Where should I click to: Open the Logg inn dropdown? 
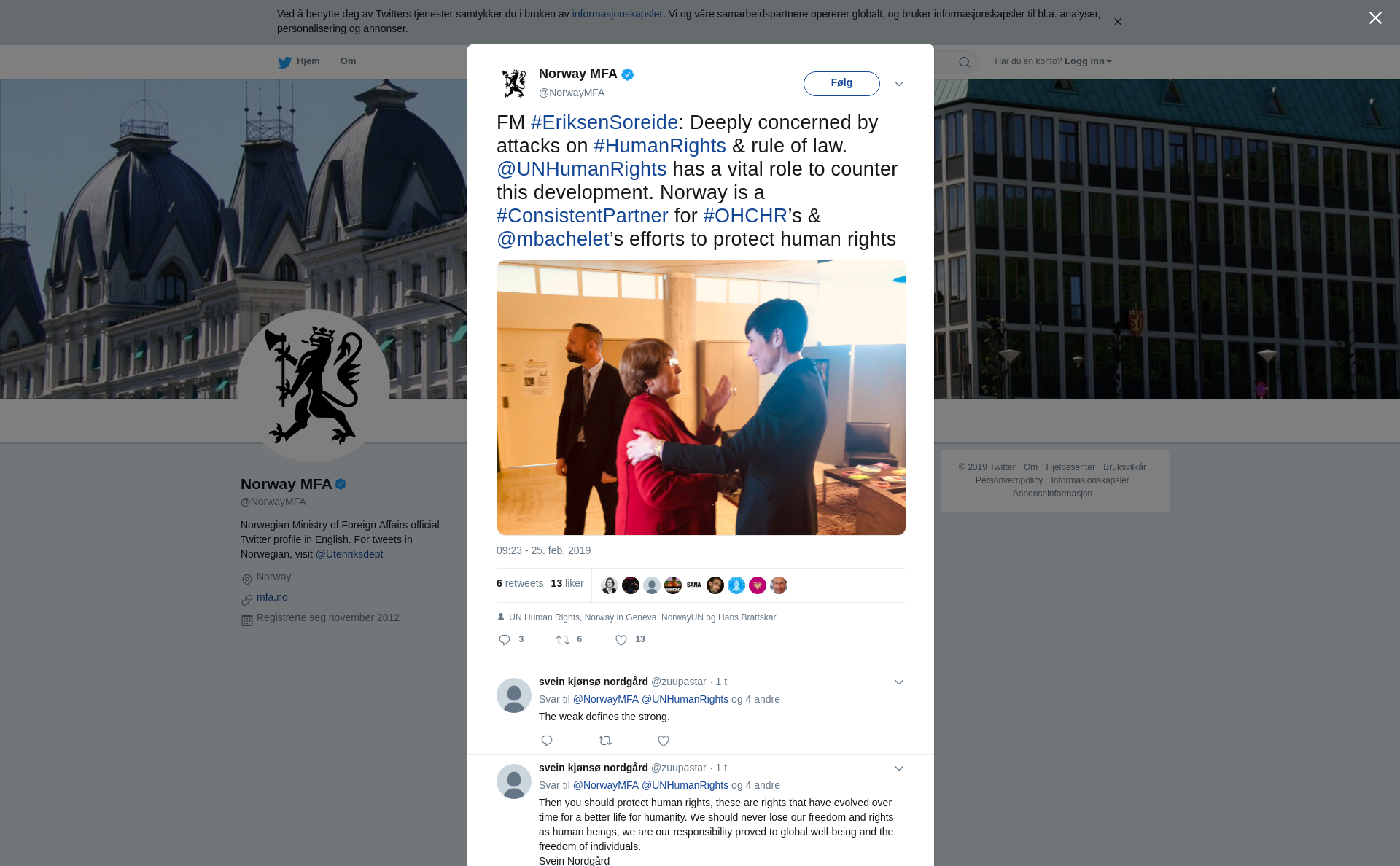pos(1088,61)
